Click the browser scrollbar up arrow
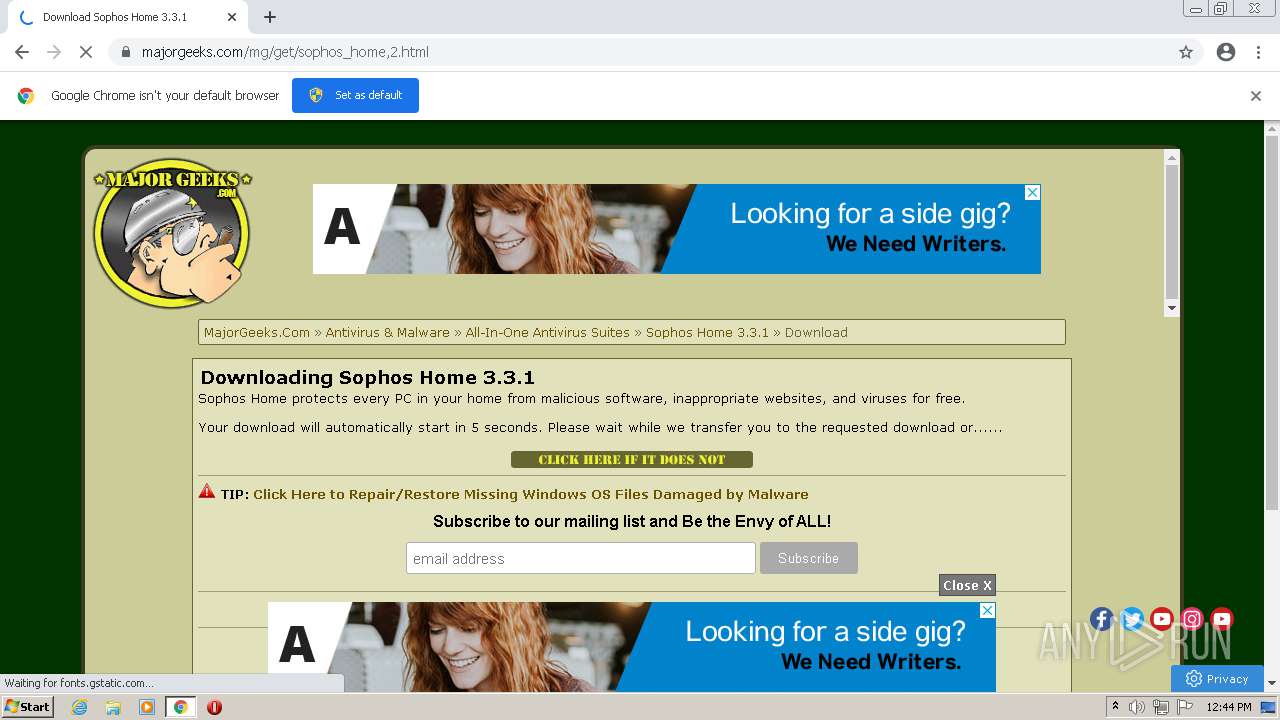This screenshot has width=1280, height=720. coord(1272,128)
